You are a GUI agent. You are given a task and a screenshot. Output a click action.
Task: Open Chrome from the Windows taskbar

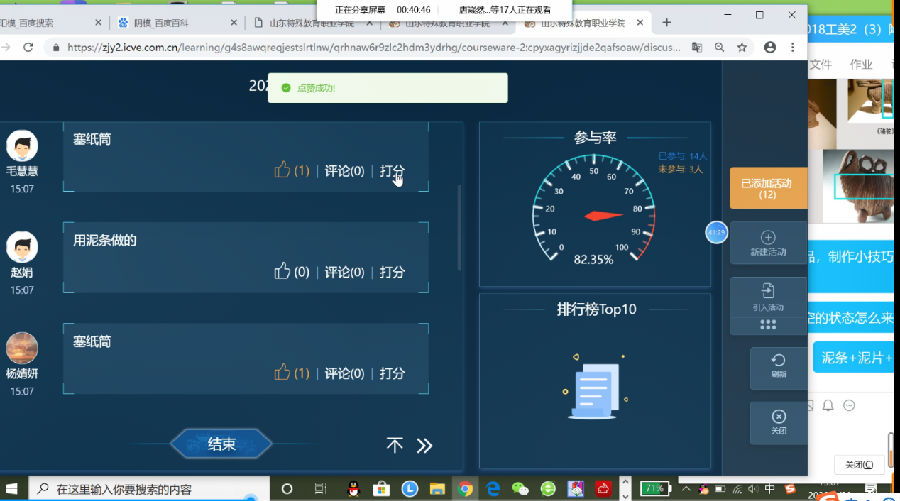(x=465, y=489)
